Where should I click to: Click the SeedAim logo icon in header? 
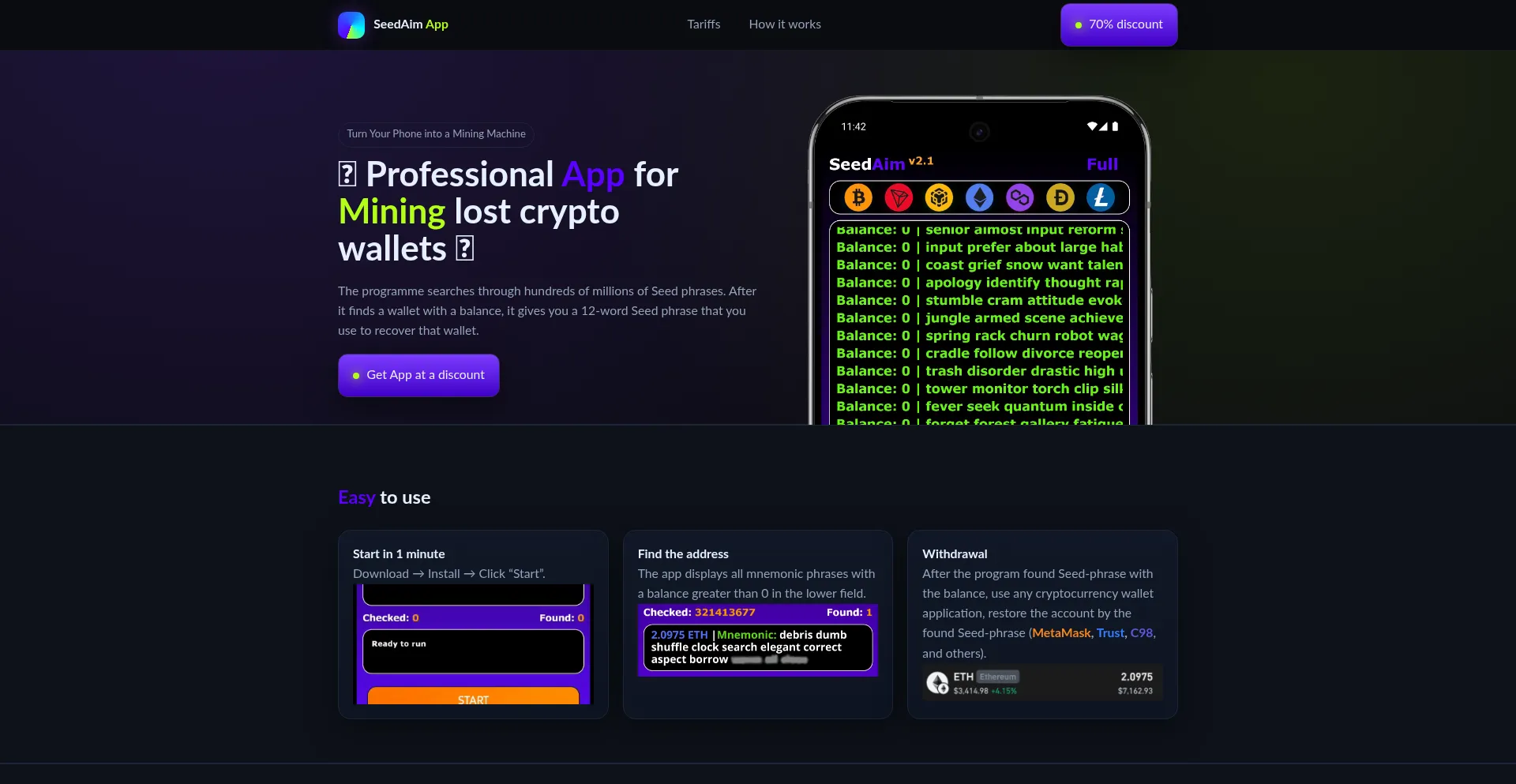pyautogui.click(x=351, y=24)
